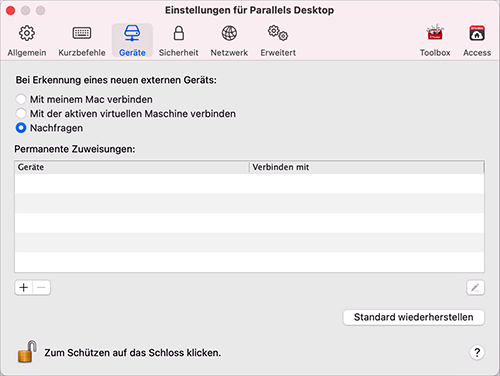Open Parallels Access from the toolbar
Image resolution: width=500 pixels, height=376 pixels.
tap(477, 40)
